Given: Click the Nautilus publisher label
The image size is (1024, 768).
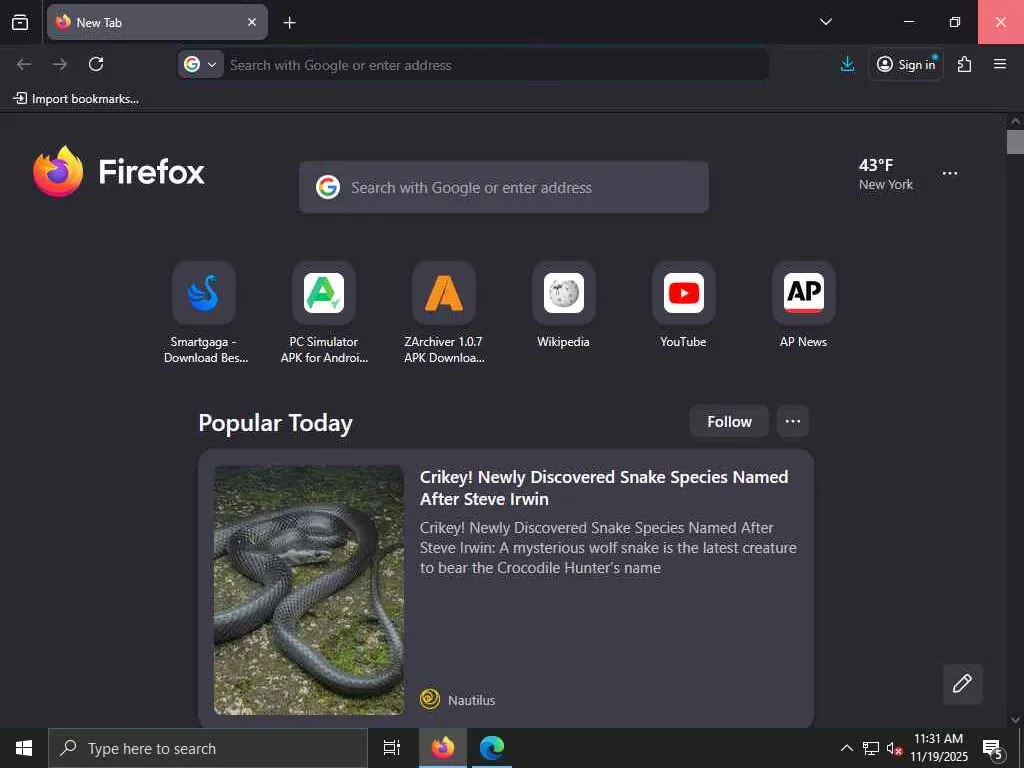Looking at the screenshot, I should [x=472, y=700].
